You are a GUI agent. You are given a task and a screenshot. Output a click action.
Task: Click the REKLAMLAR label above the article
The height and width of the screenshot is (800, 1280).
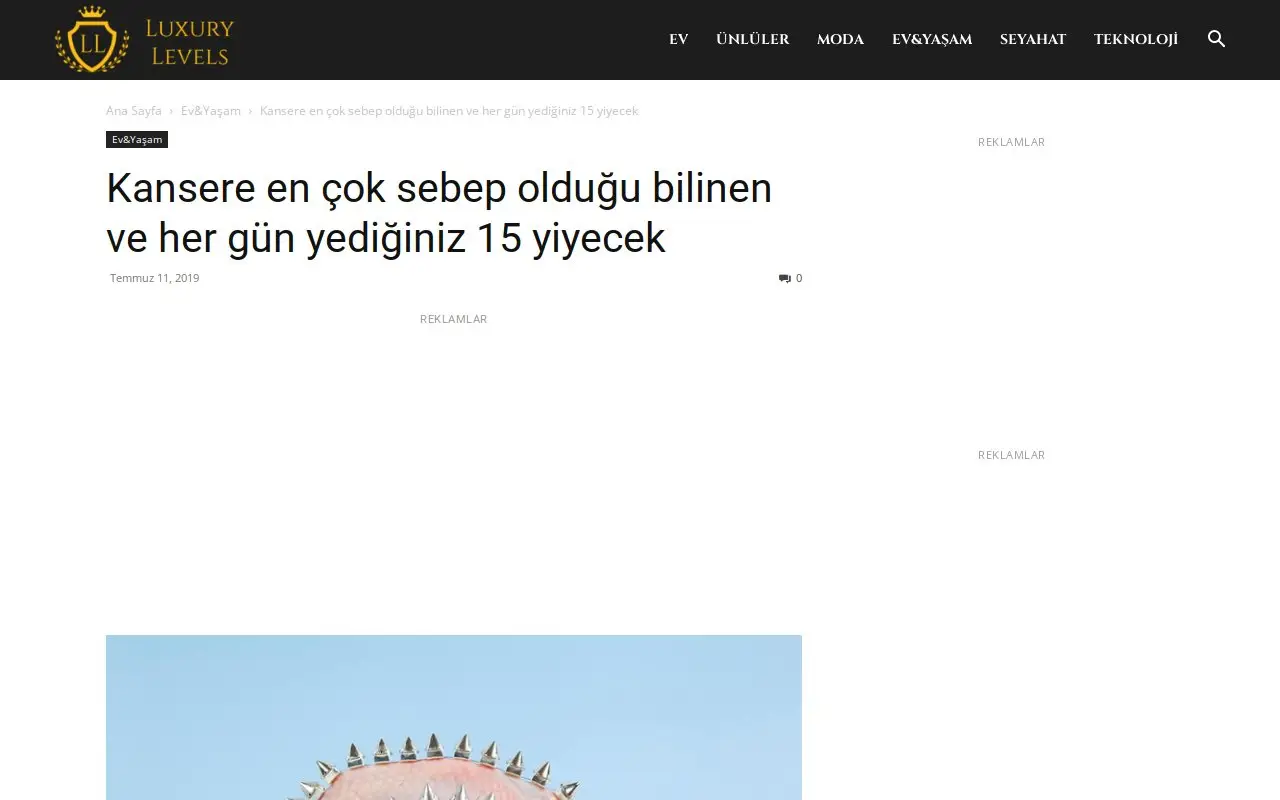454,319
